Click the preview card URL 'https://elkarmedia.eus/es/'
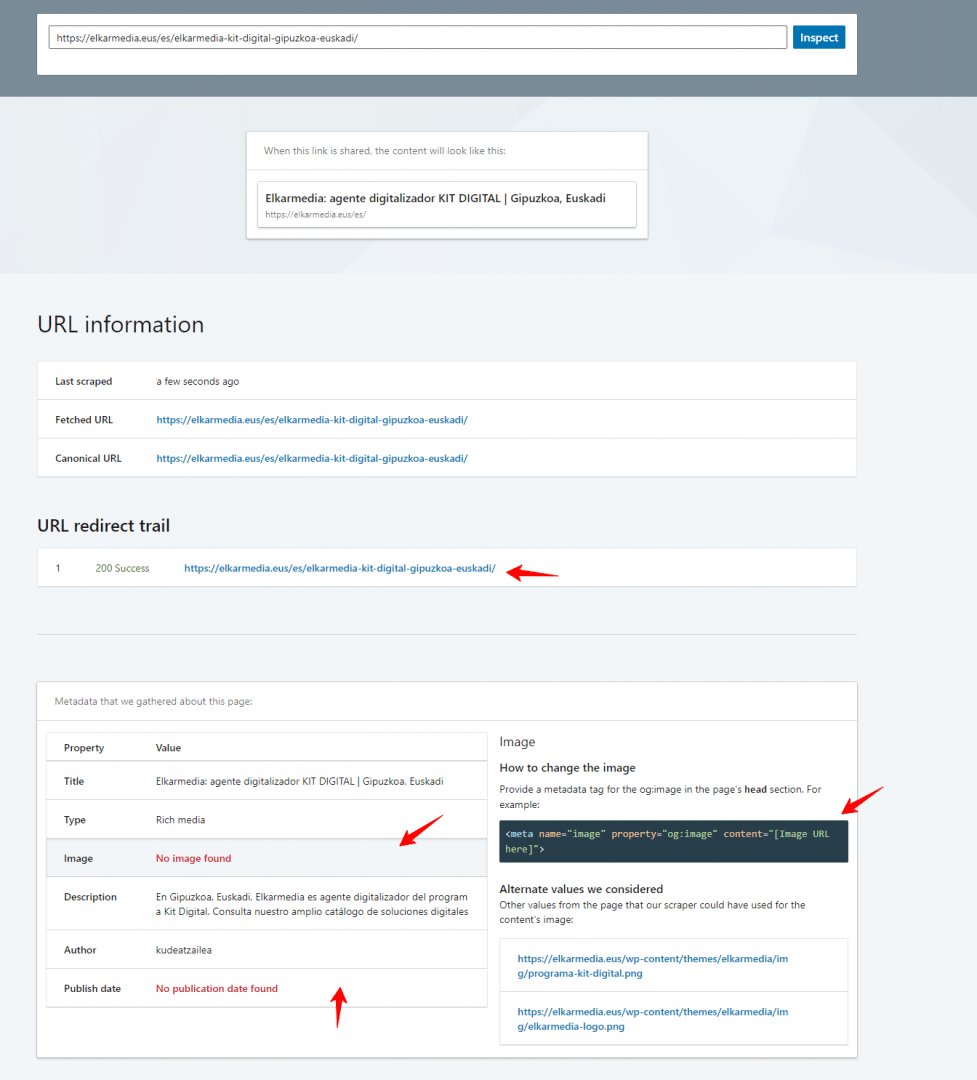 pos(316,215)
